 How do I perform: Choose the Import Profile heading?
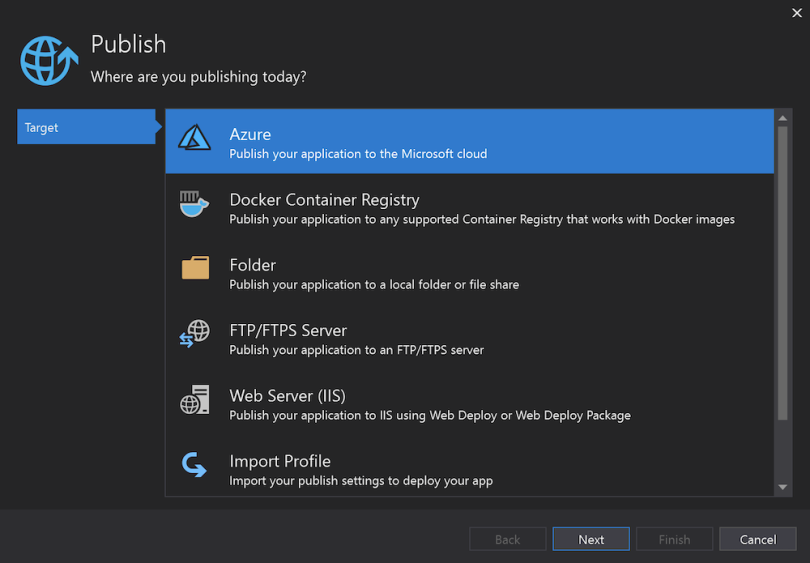pyautogui.click(x=280, y=461)
